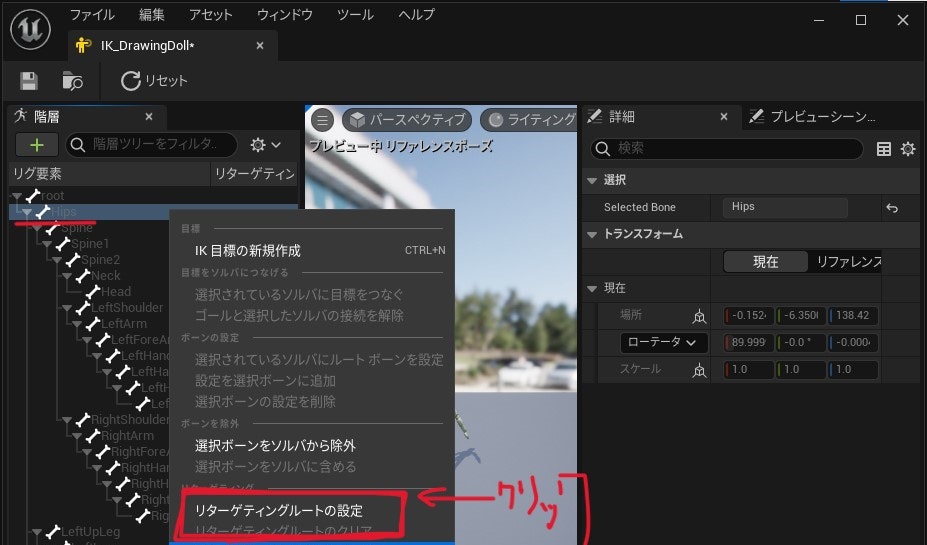
Task: Select the リファレンス transform toggle
Action: click(847, 261)
